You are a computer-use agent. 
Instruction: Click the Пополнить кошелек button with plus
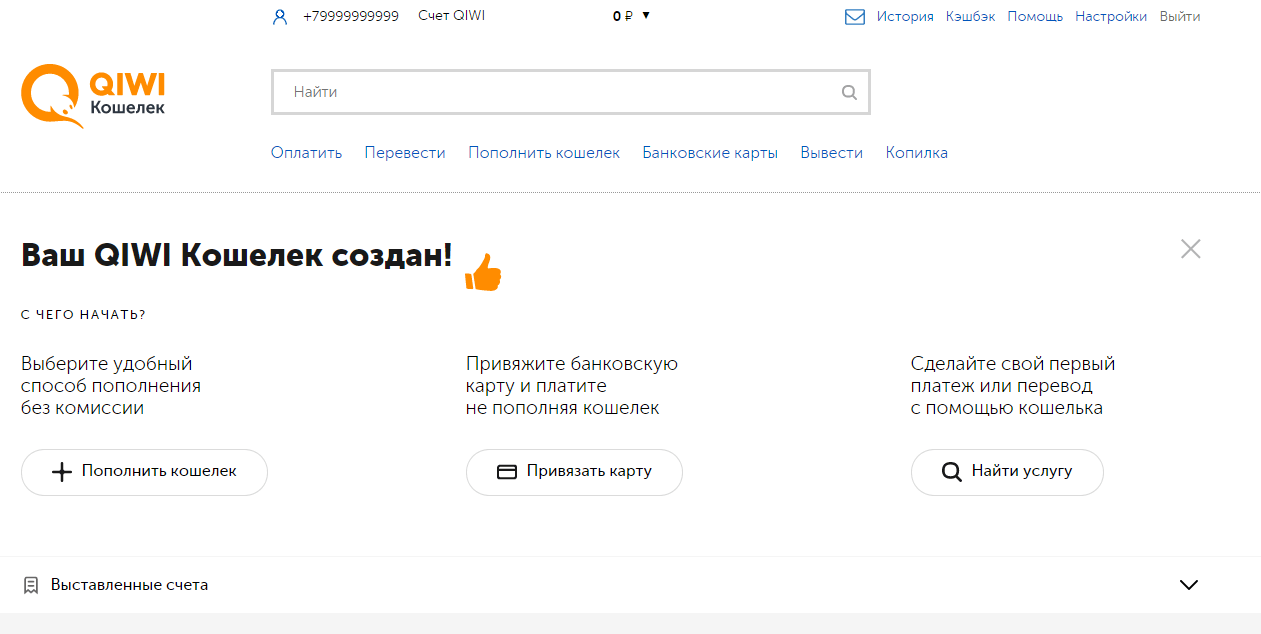click(144, 472)
